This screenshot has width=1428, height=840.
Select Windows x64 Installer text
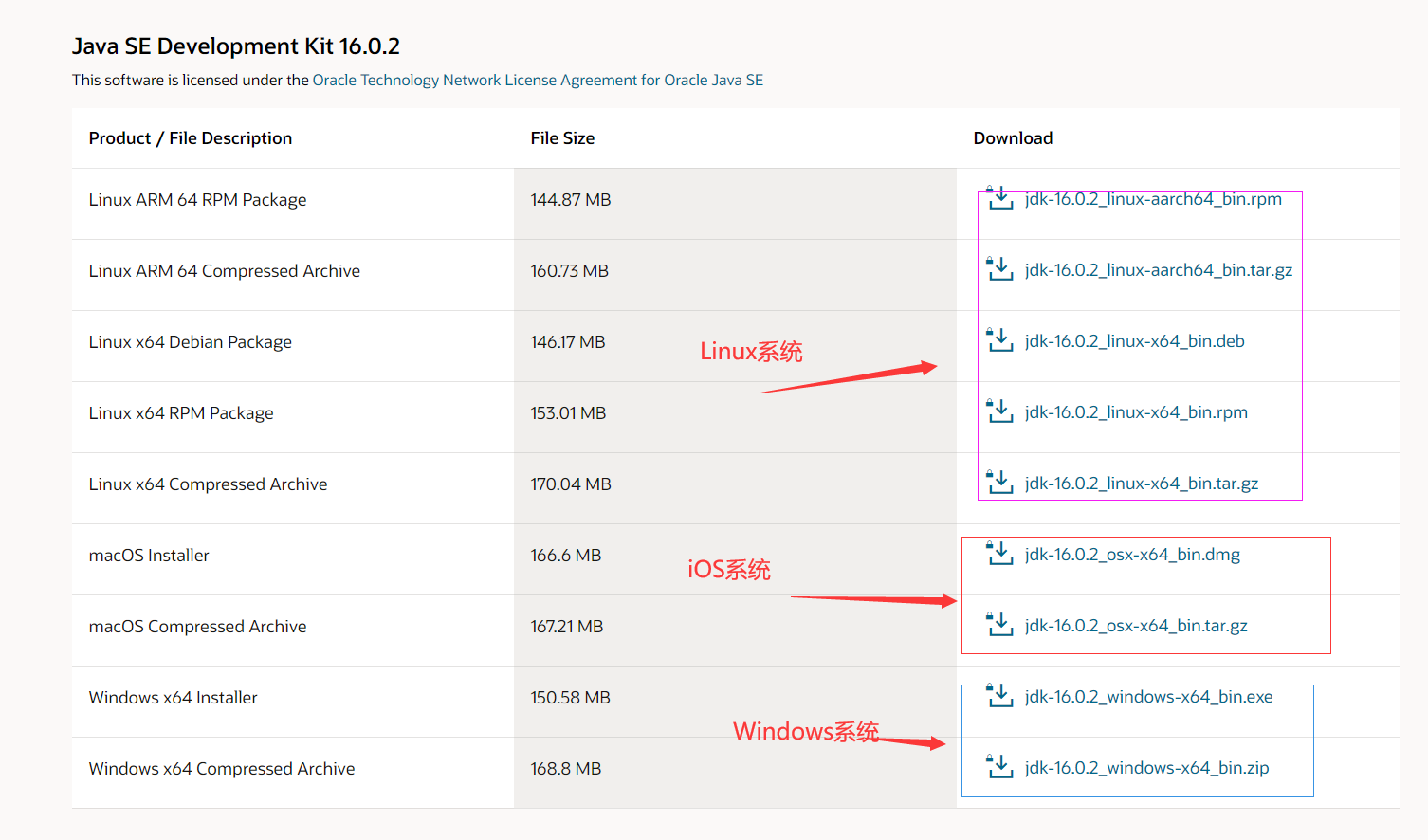(174, 698)
